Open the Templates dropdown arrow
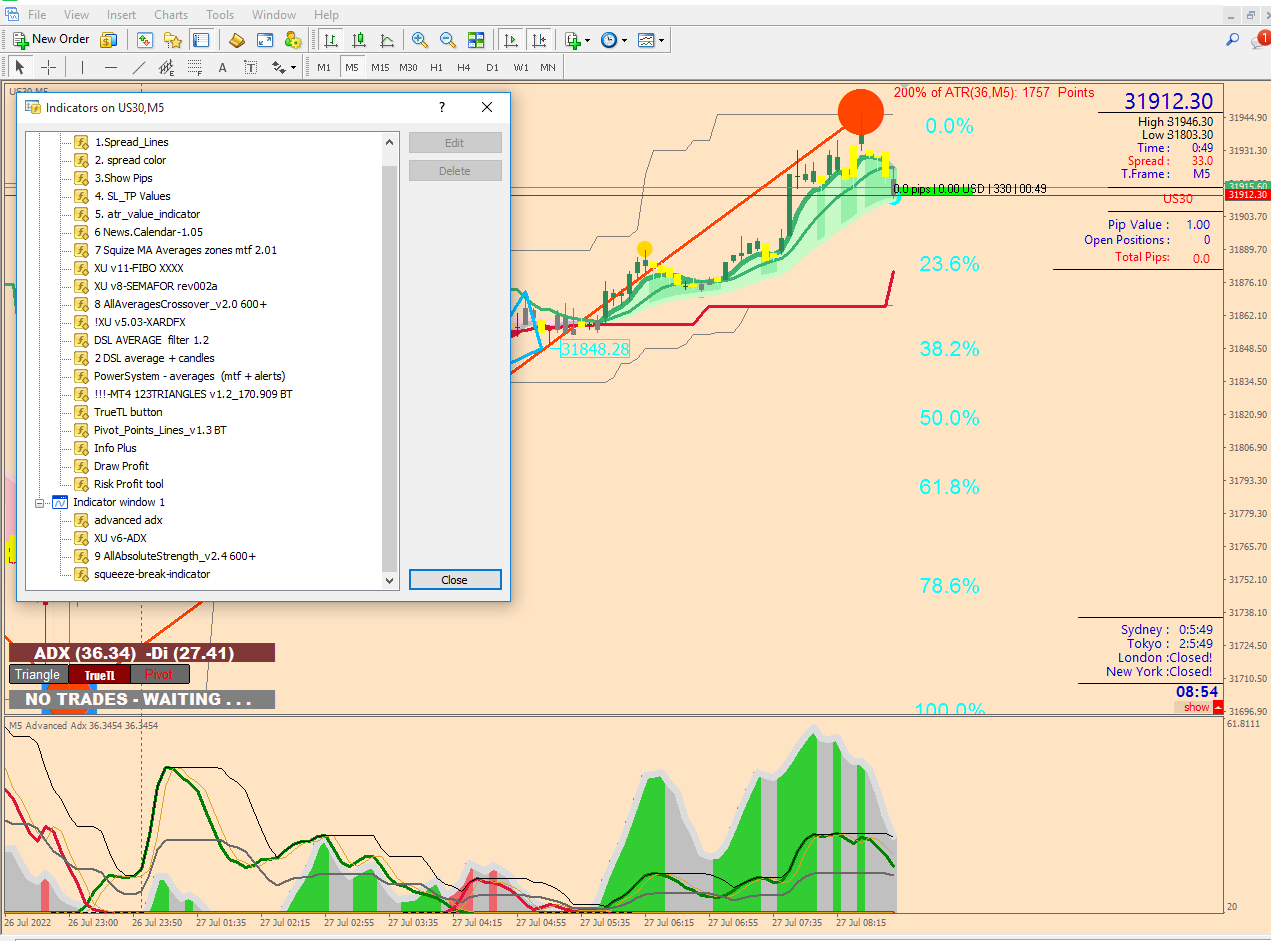 (x=662, y=41)
